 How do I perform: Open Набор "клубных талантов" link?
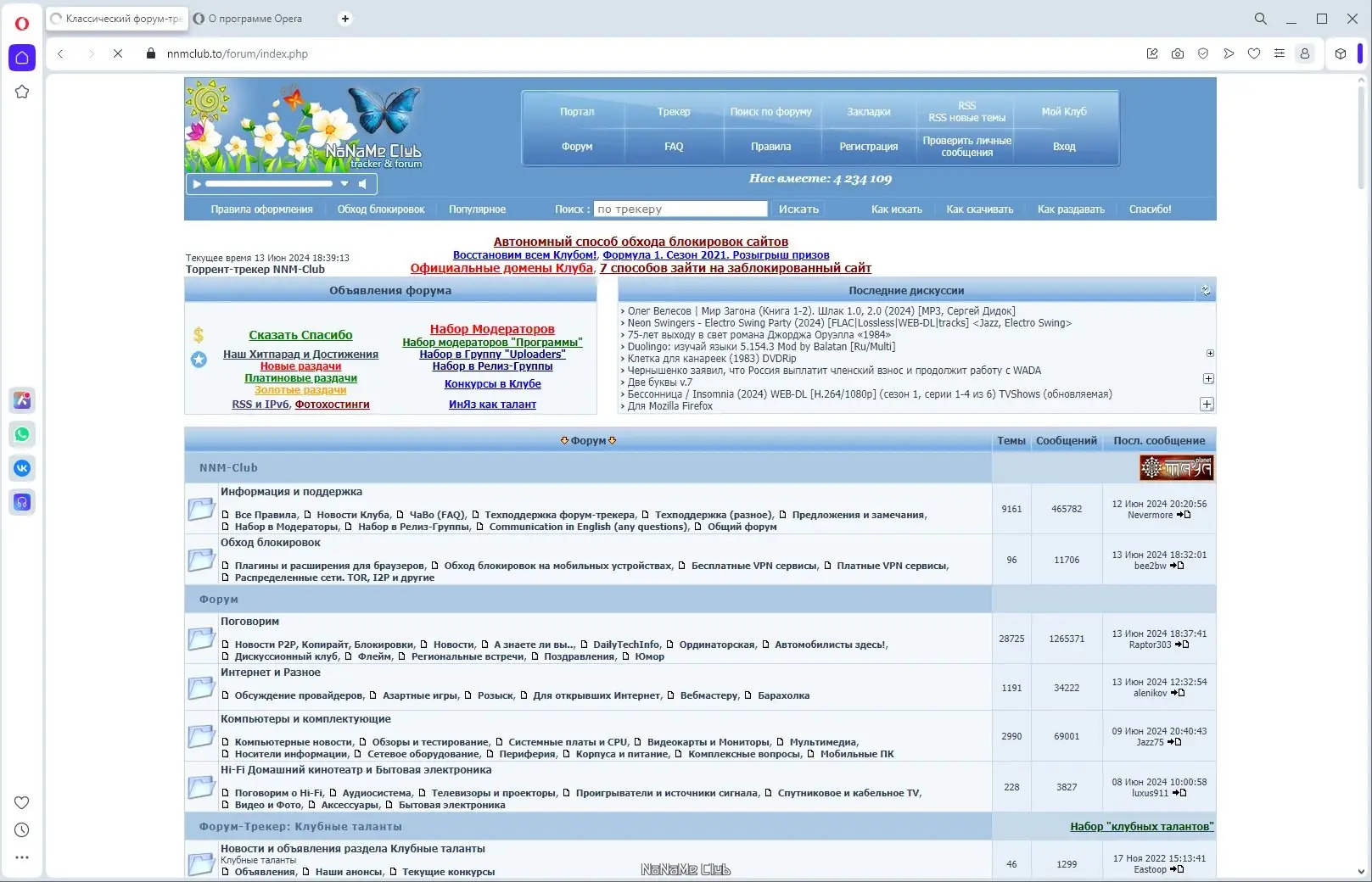1141,827
